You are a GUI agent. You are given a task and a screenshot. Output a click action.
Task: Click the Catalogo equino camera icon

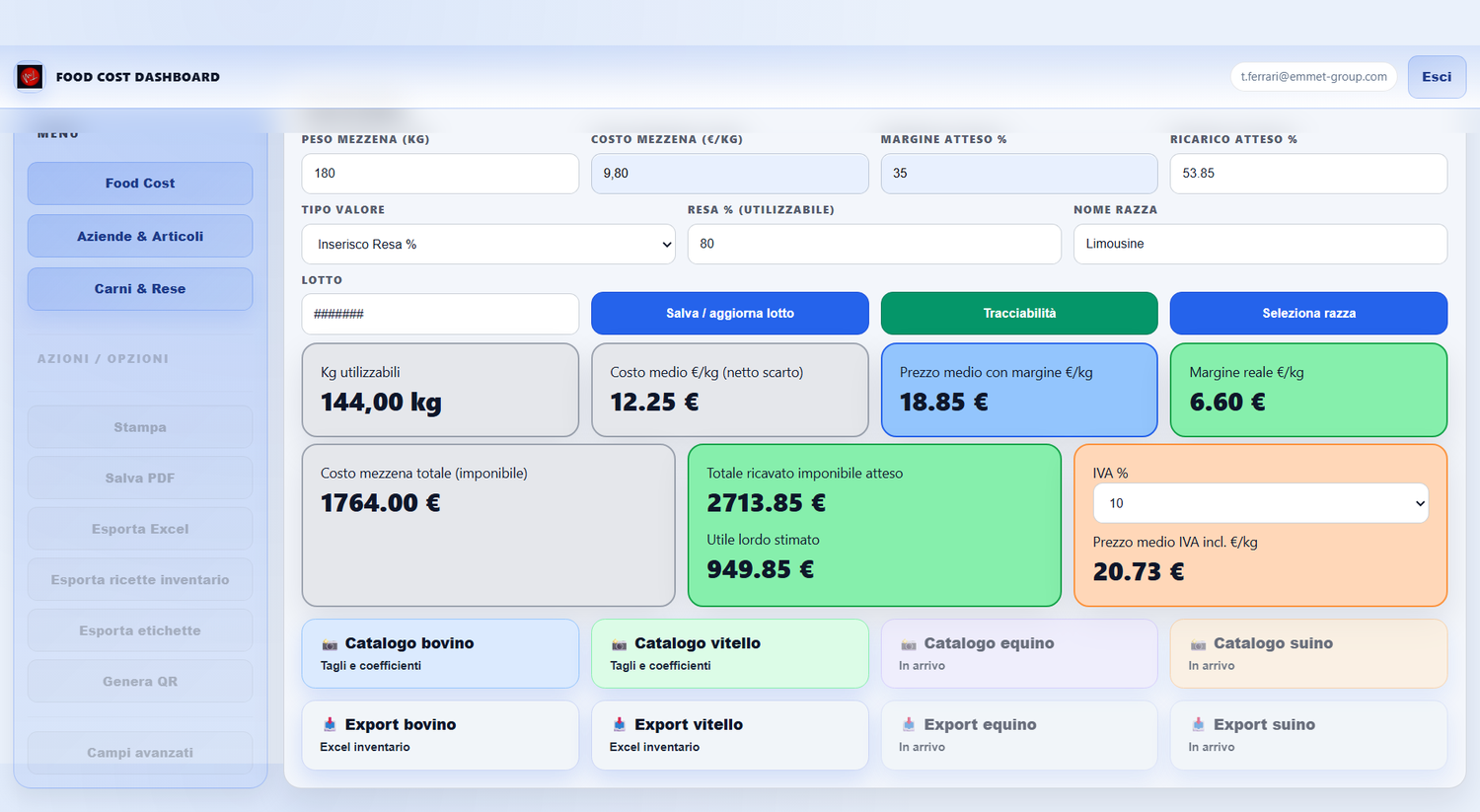tap(909, 644)
